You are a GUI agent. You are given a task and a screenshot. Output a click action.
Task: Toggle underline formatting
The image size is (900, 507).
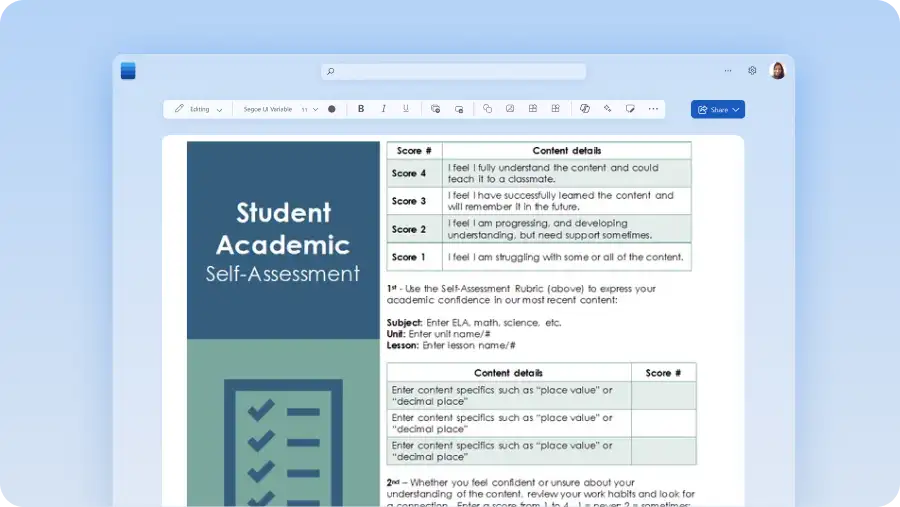[x=406, y=109]
